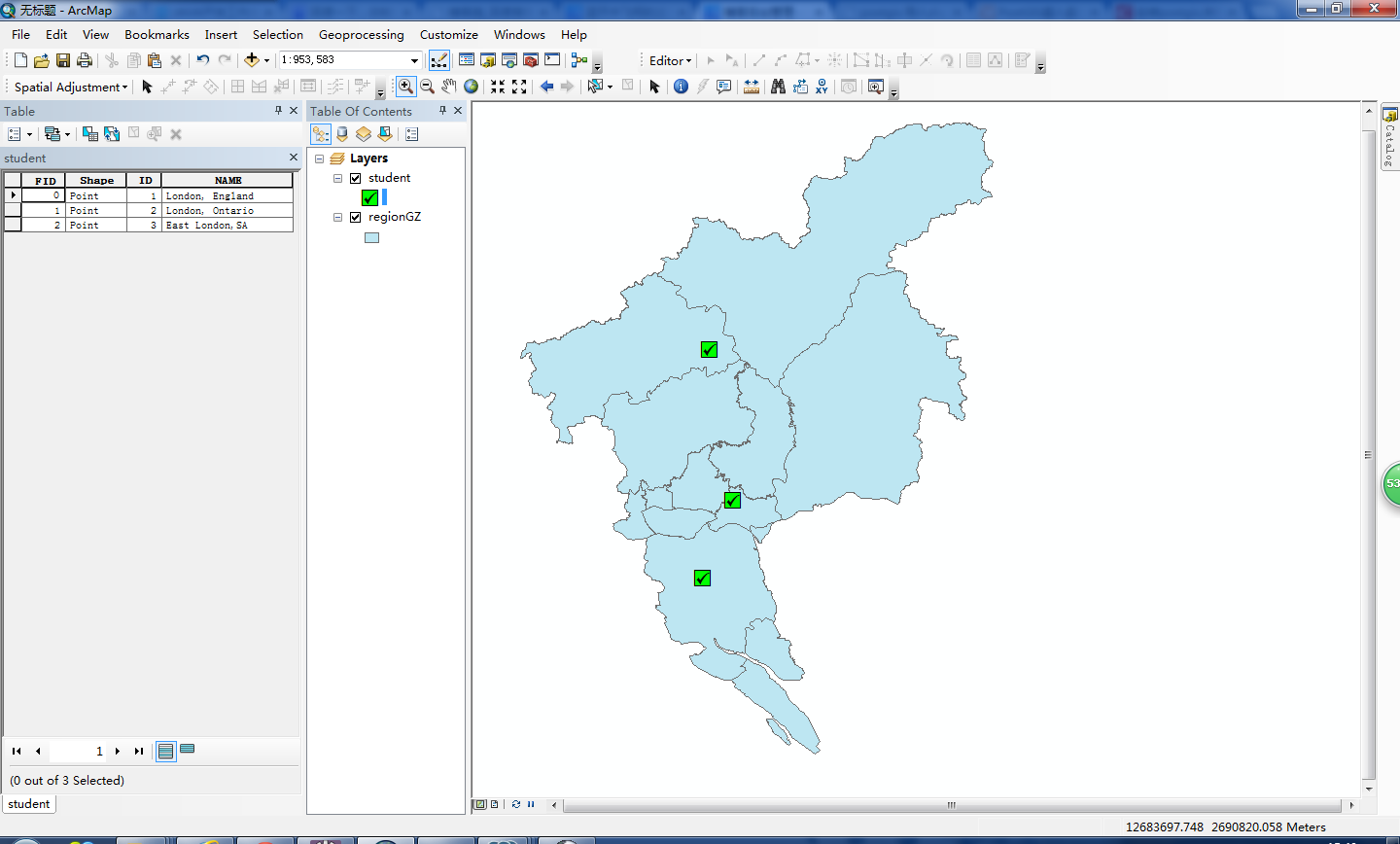Switch TOC to List By Visibility
This screenshot has width=1400, height=844.
pos(364,134)
